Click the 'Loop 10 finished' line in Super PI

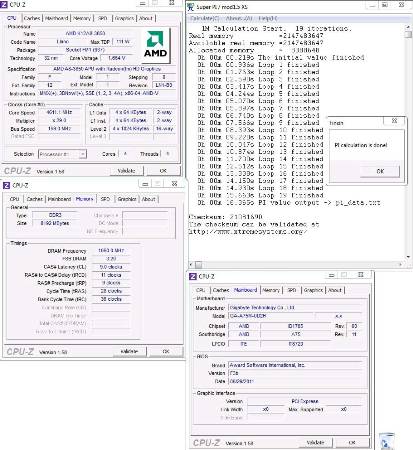(x=261, y=130)
